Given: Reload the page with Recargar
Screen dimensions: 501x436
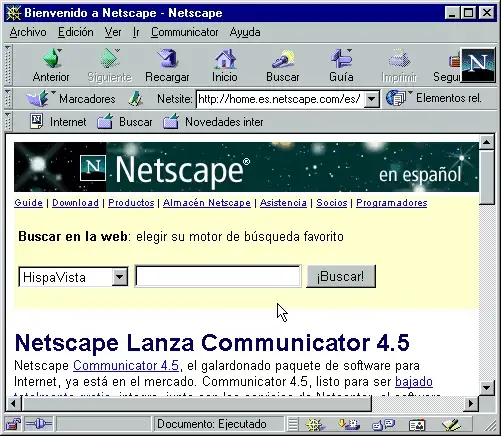Looking at the screenshot, I should point(167,66).
